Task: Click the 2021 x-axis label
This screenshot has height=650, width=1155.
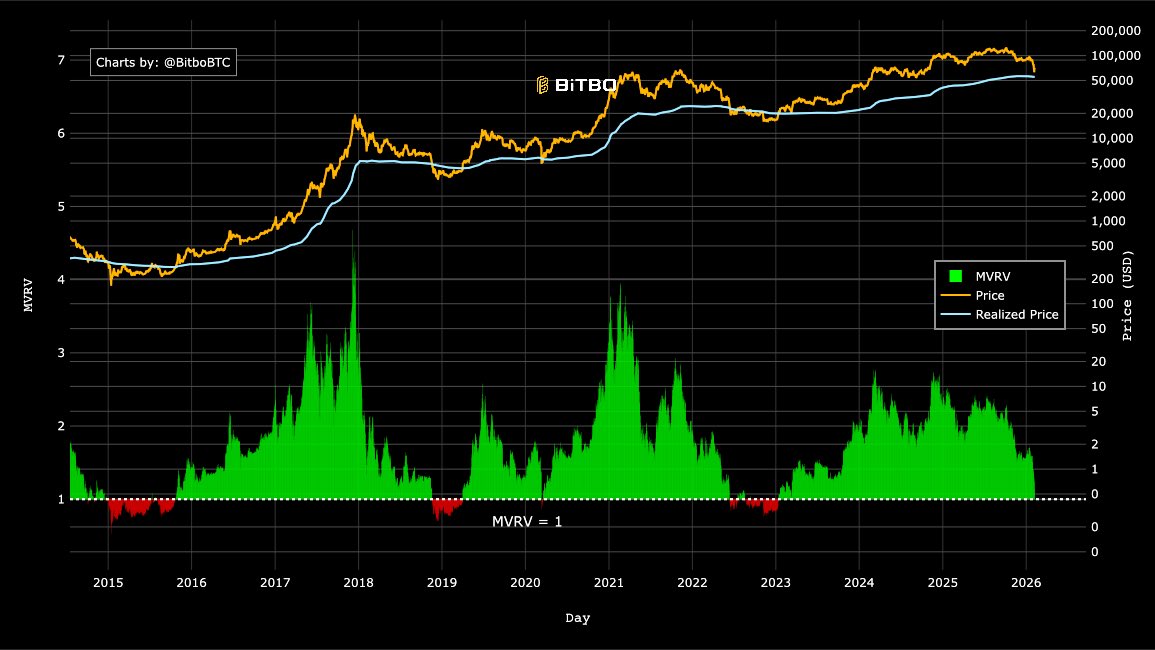Action: click(608, 583)
